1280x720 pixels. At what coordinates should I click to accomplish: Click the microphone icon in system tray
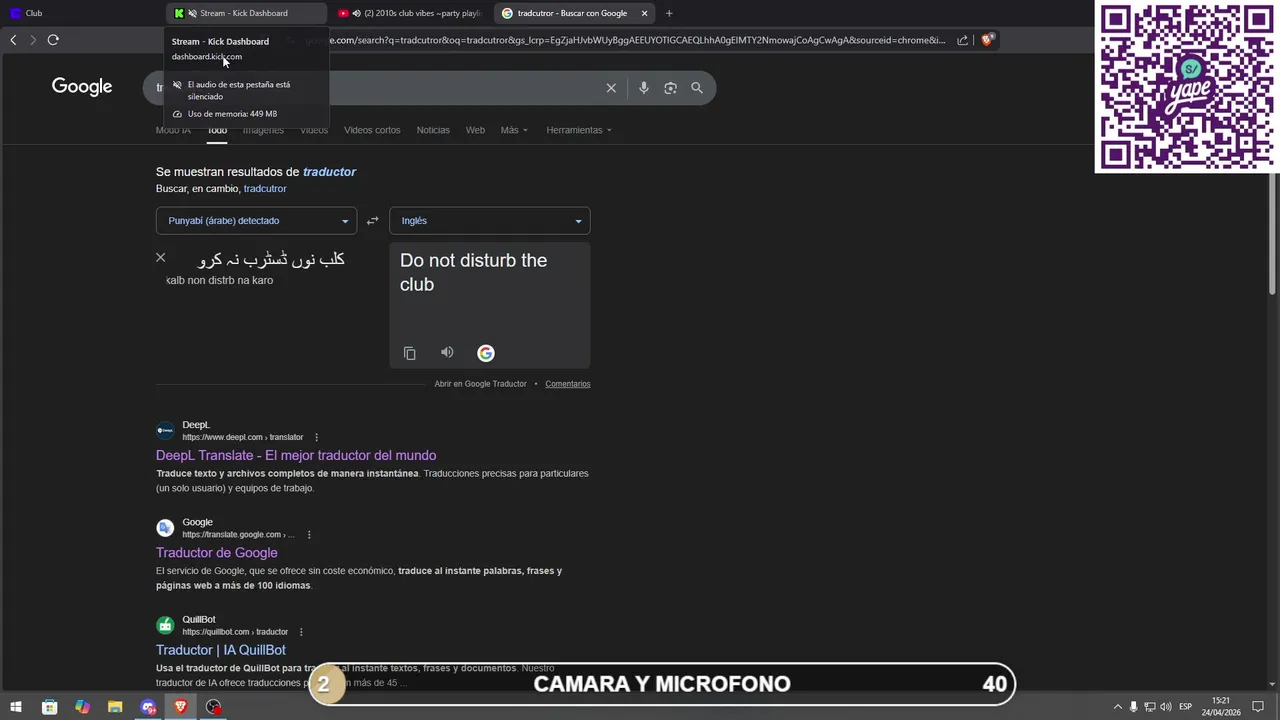1133,707
